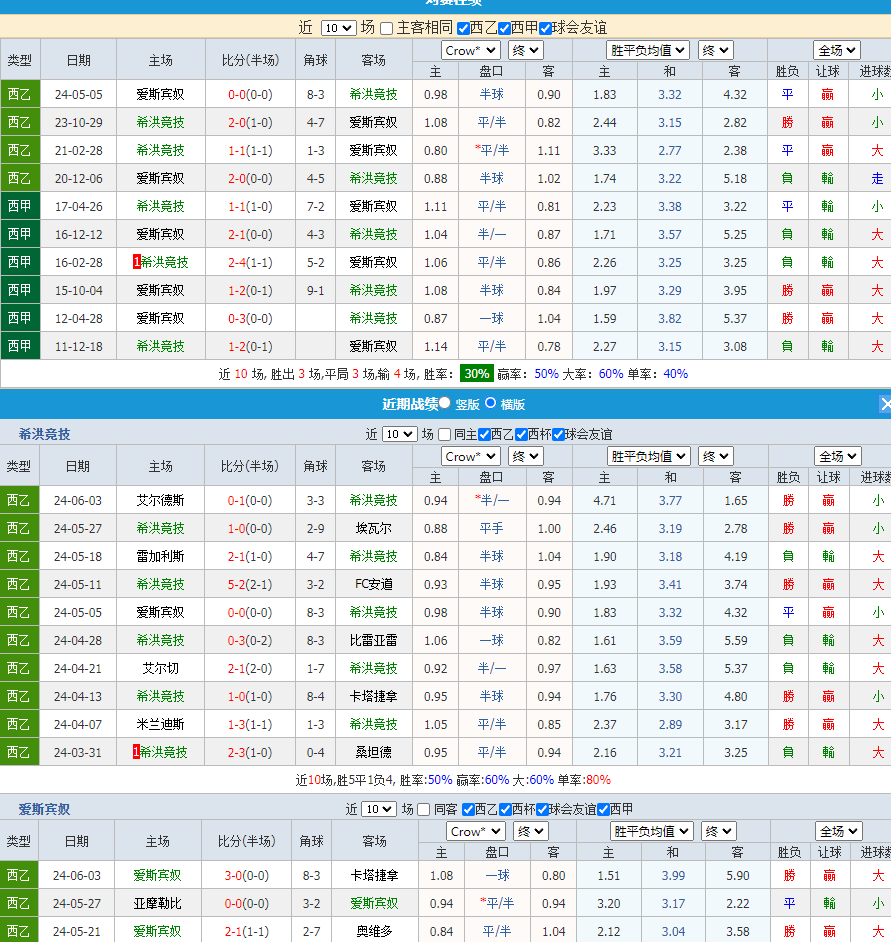
Task: Open Crow* company dropdown in 希洪竞技 table
Action: (x=470, y=456)
